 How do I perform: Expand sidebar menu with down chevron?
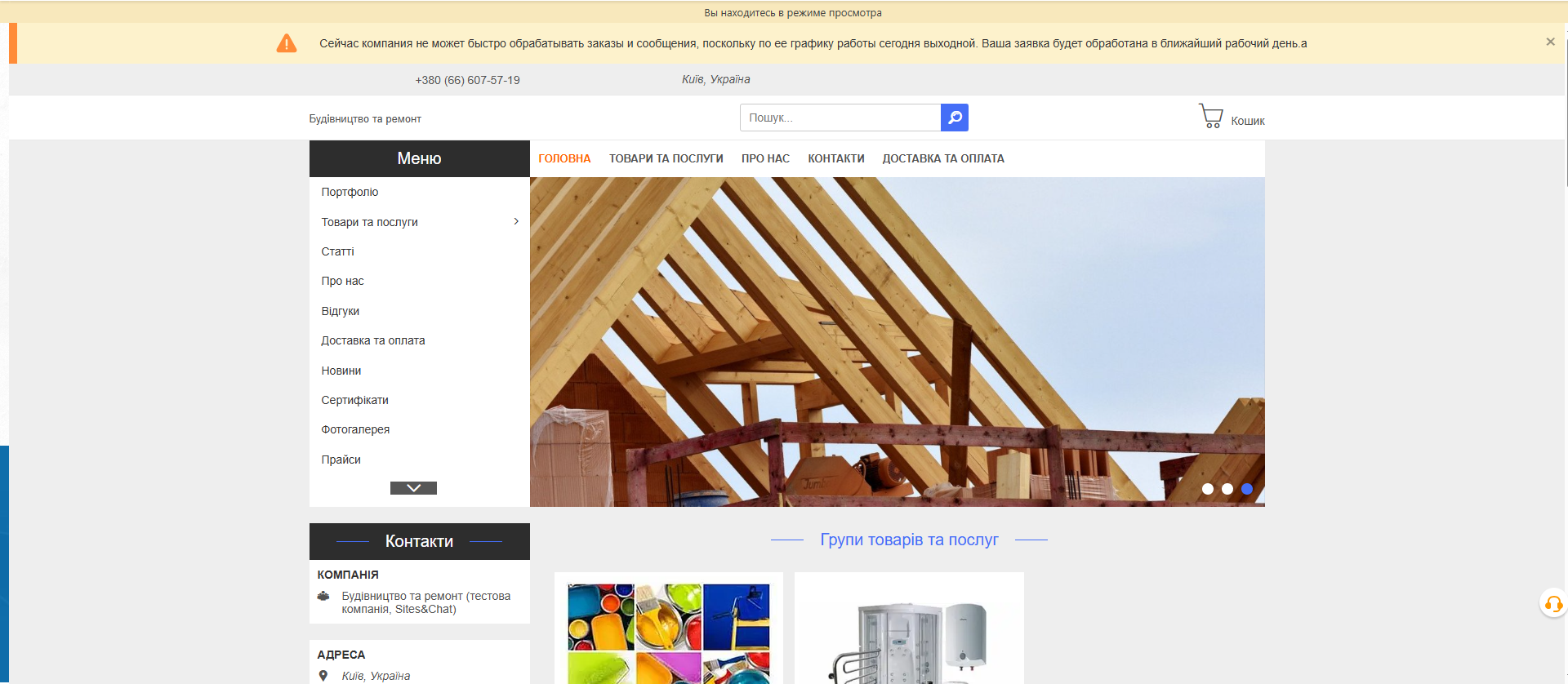point(413,488)
